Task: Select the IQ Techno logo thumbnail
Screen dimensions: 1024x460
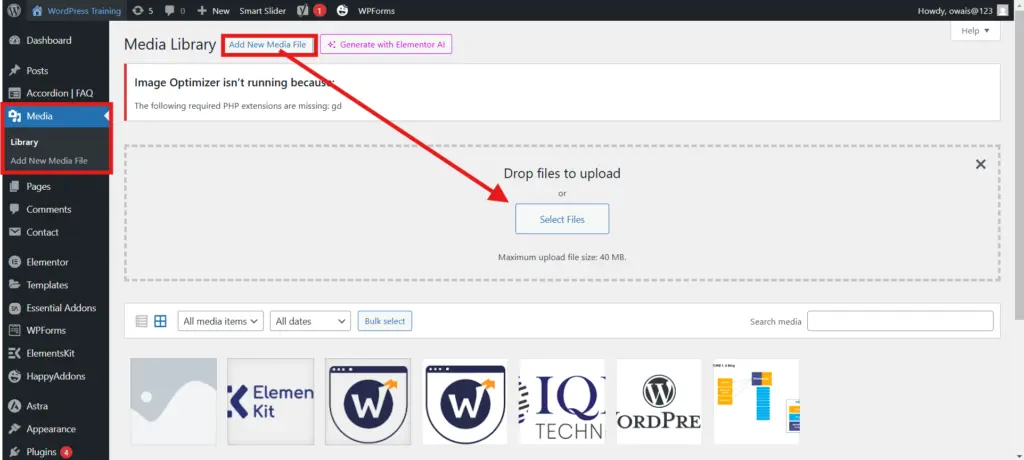Action: pyautogui.click(x=562, y=401)
